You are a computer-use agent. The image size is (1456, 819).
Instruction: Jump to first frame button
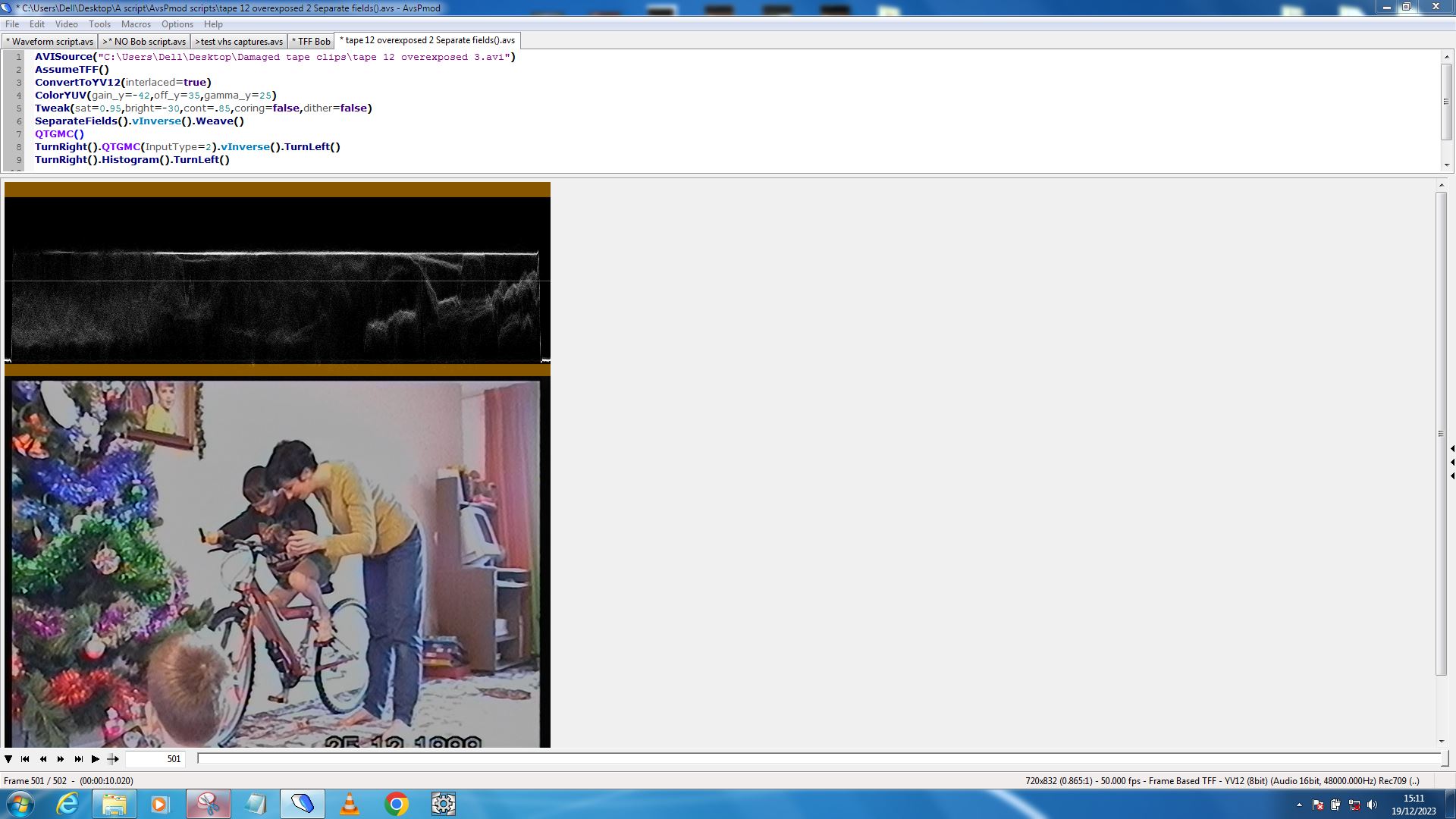pyautogui.click(x=25, y=759)
